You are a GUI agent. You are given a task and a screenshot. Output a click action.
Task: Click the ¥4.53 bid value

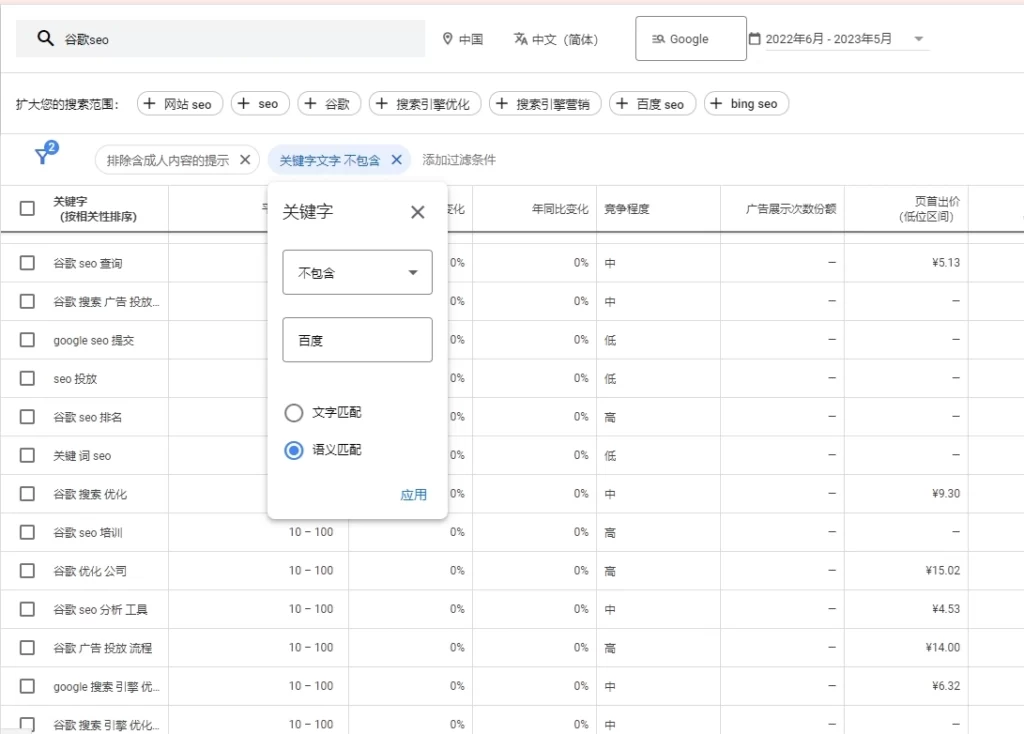pos(946,609)
